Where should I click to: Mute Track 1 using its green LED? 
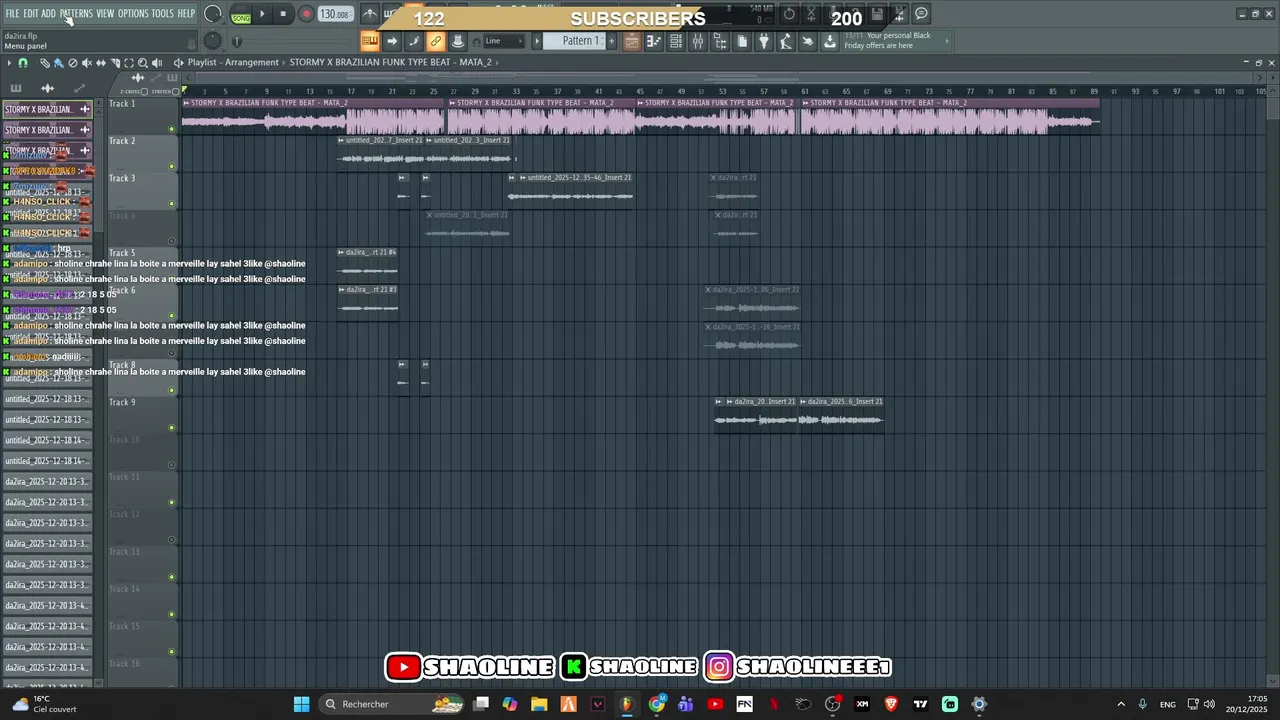(x=172, y=129)
